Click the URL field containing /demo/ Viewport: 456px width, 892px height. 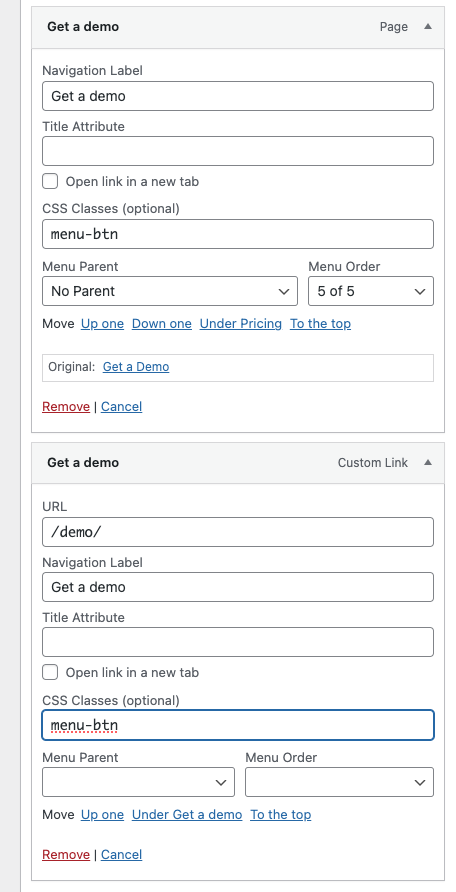[x=238, y=532]
